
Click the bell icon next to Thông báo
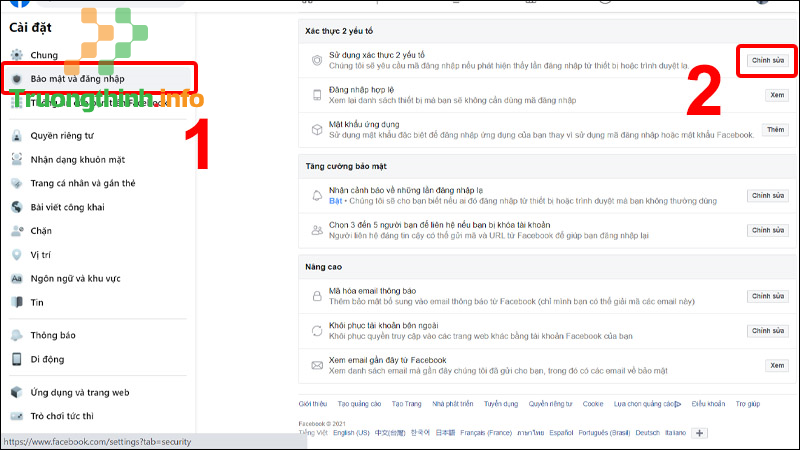(x=17, y=335)
